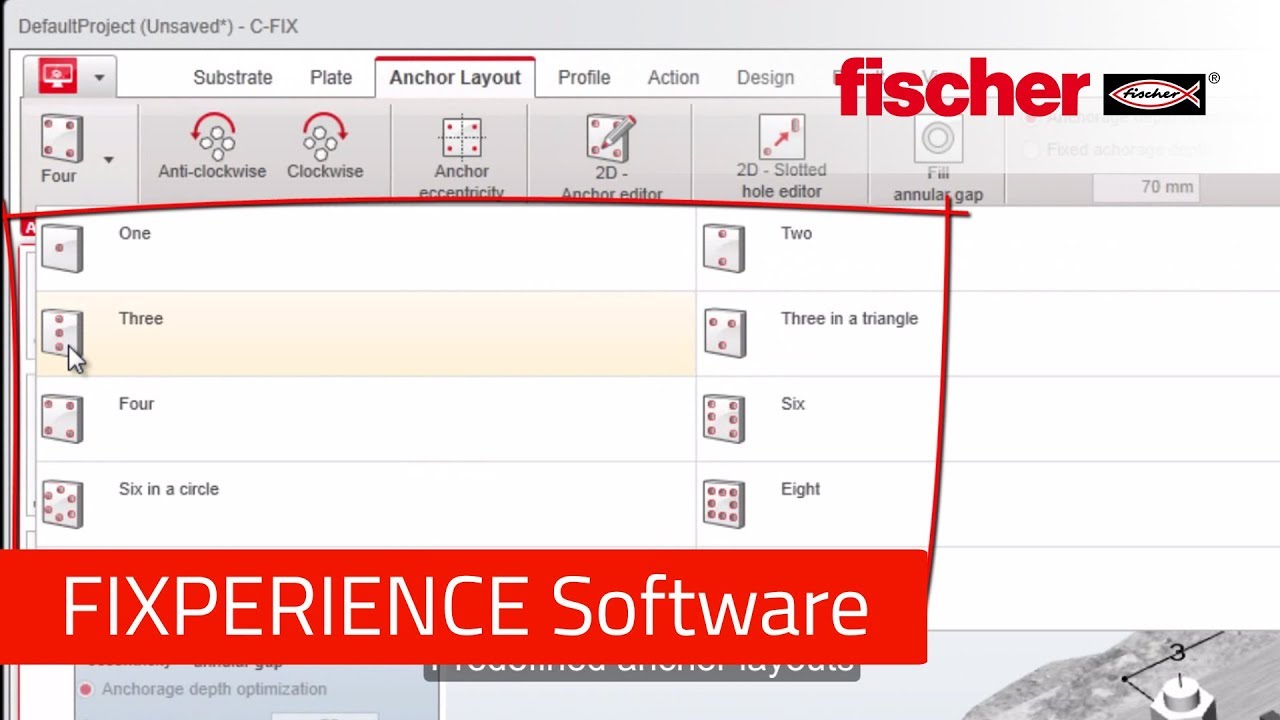Select the Six in a circle icon

coord(62,503)
